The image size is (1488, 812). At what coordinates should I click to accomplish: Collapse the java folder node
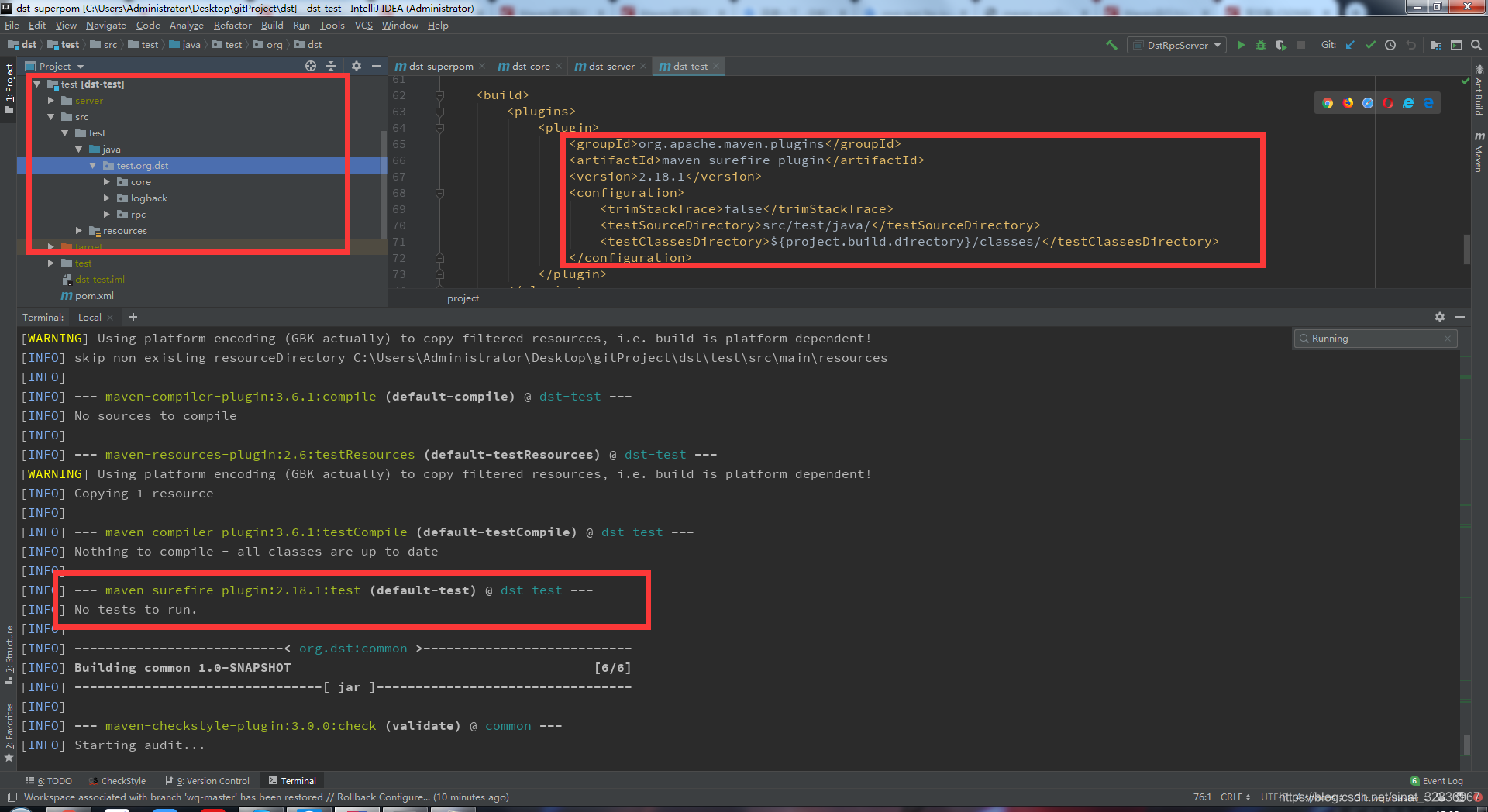point(78,150)
